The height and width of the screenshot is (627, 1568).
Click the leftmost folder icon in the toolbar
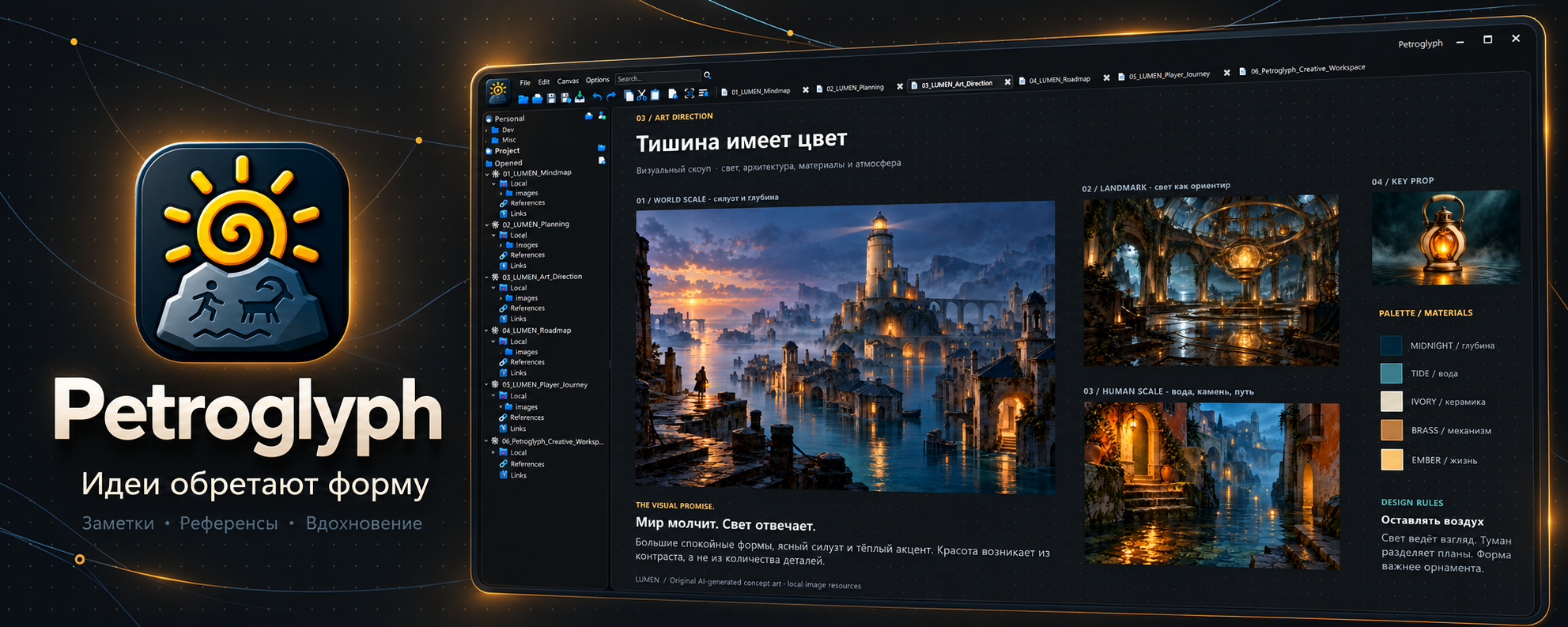click(523, 99)
